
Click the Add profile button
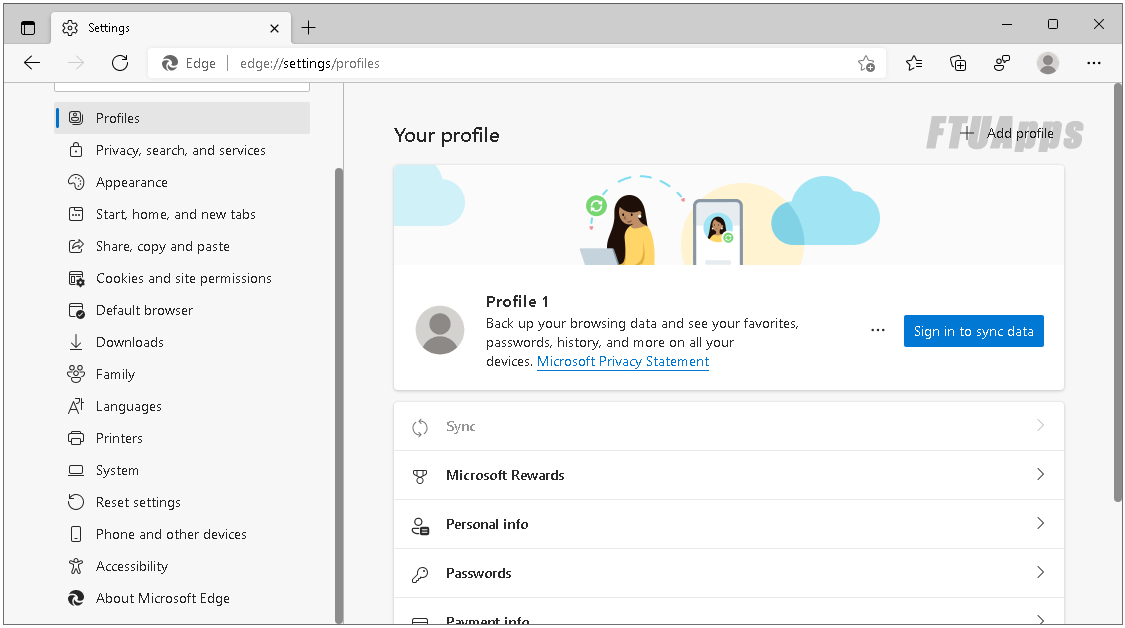pyautogui.click(x=1008, y=133)
